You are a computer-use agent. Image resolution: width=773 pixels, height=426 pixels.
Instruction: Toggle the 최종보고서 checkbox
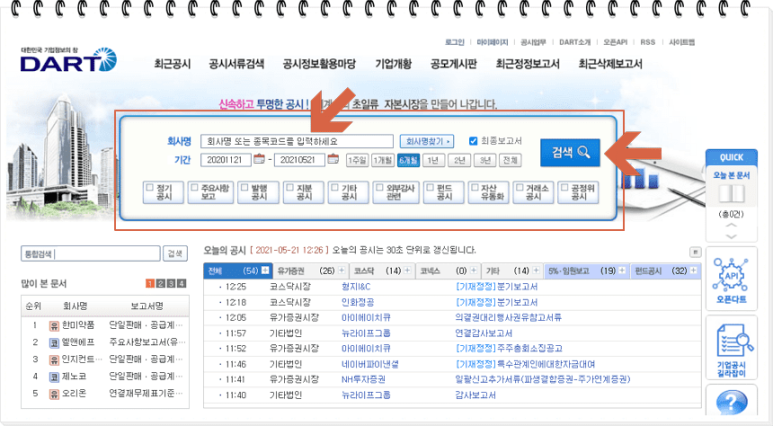pyautogui.click(x=473, y=141)
